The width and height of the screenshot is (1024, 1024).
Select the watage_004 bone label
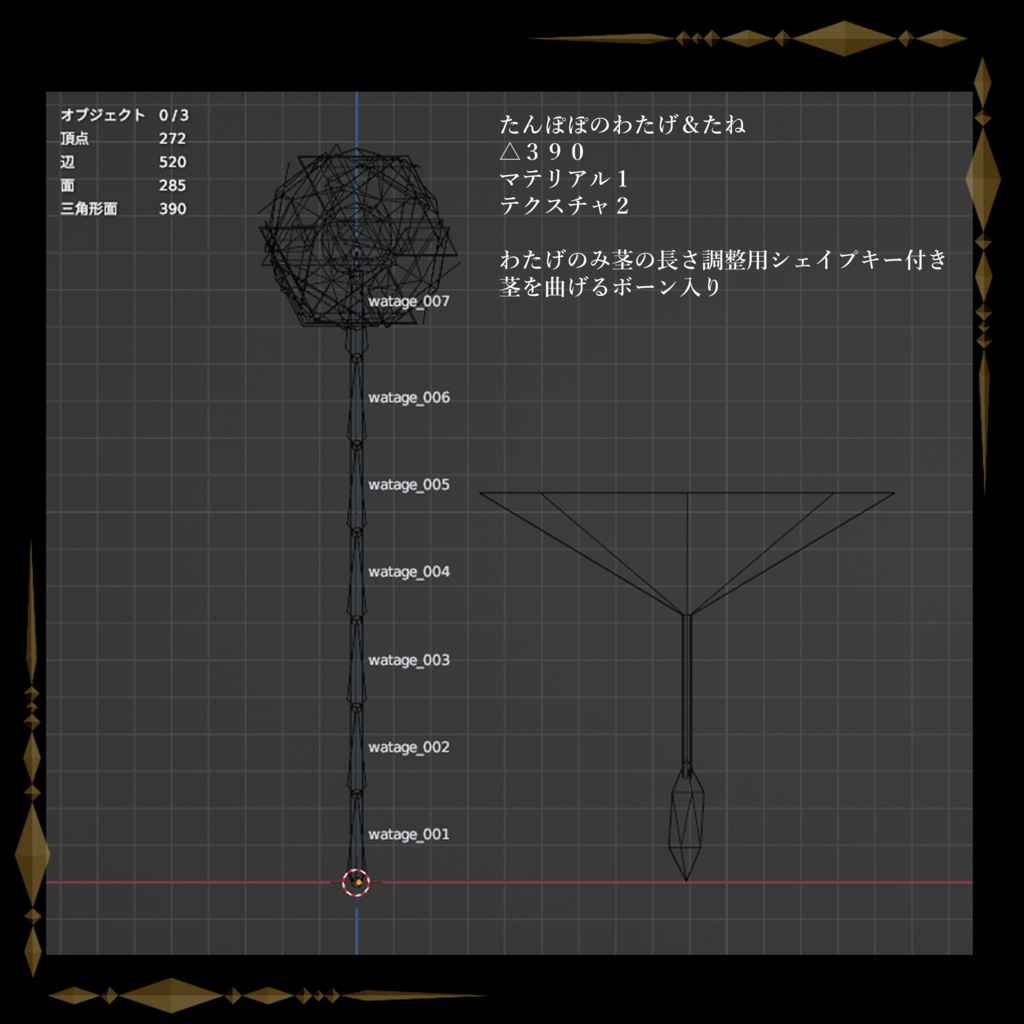pyautogui.click(x=409, y=572)
